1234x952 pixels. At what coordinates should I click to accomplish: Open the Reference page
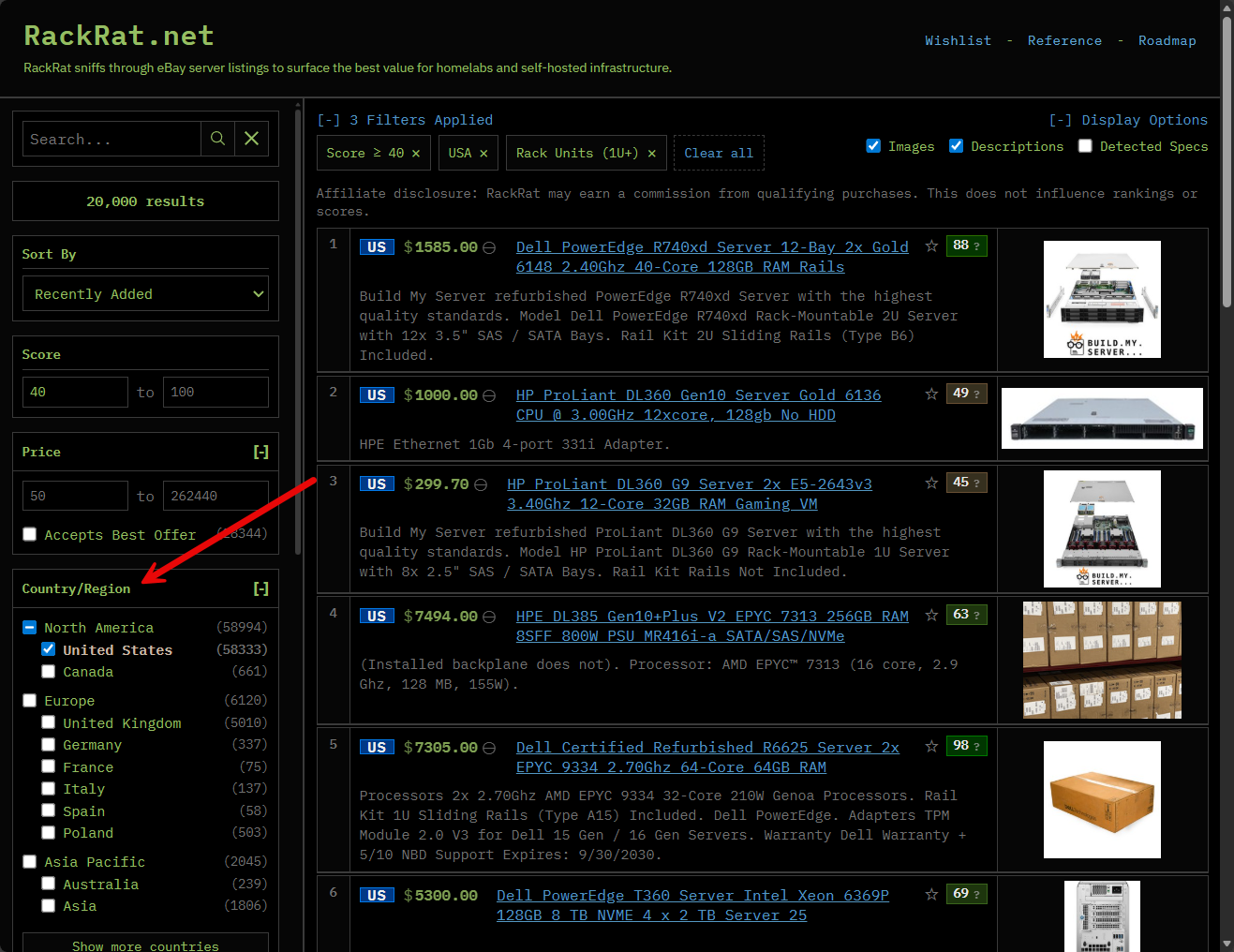coord(1064,40)
